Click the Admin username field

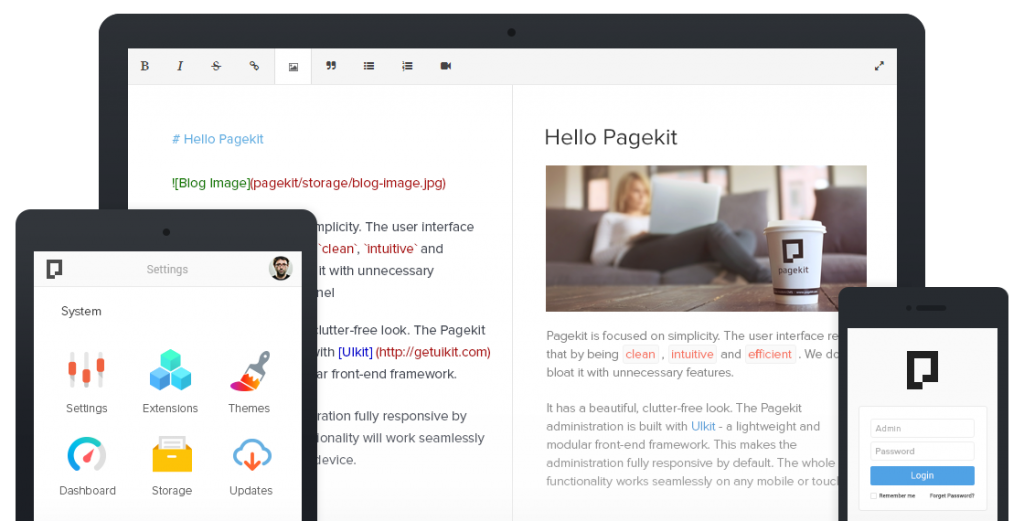click(x=922, y=428)
